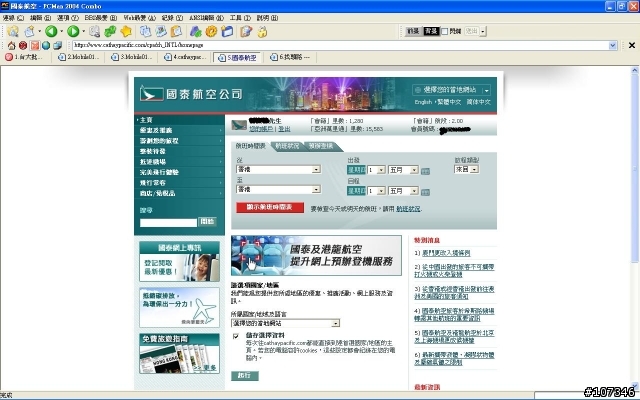
Task: Select the third tab of flight search panel
Action: [x=321, y=146]
